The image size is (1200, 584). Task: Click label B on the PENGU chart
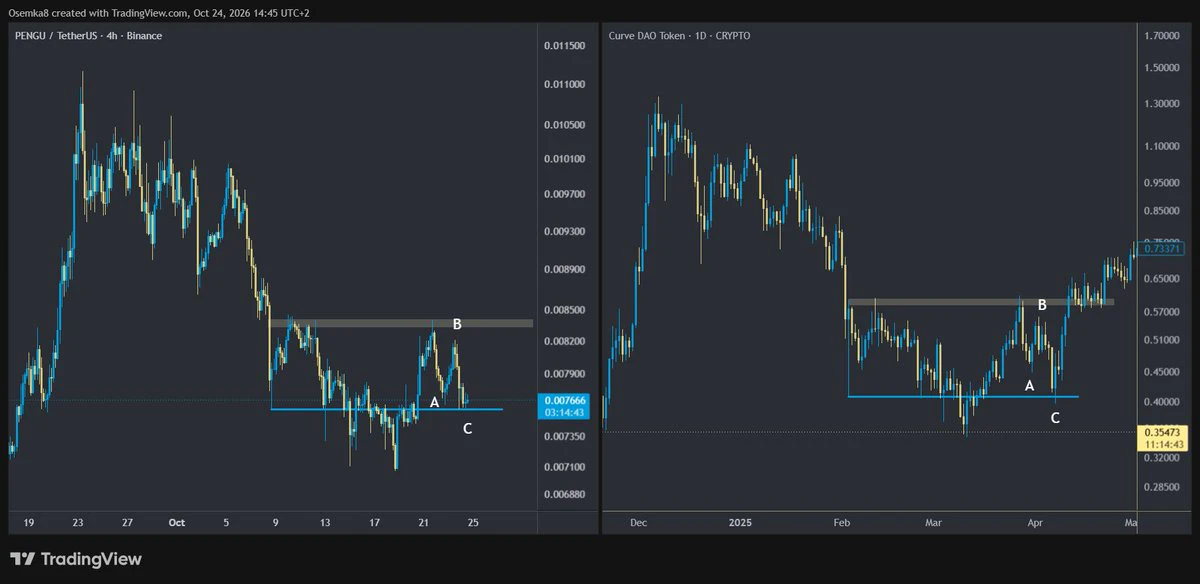click(457, 324)
